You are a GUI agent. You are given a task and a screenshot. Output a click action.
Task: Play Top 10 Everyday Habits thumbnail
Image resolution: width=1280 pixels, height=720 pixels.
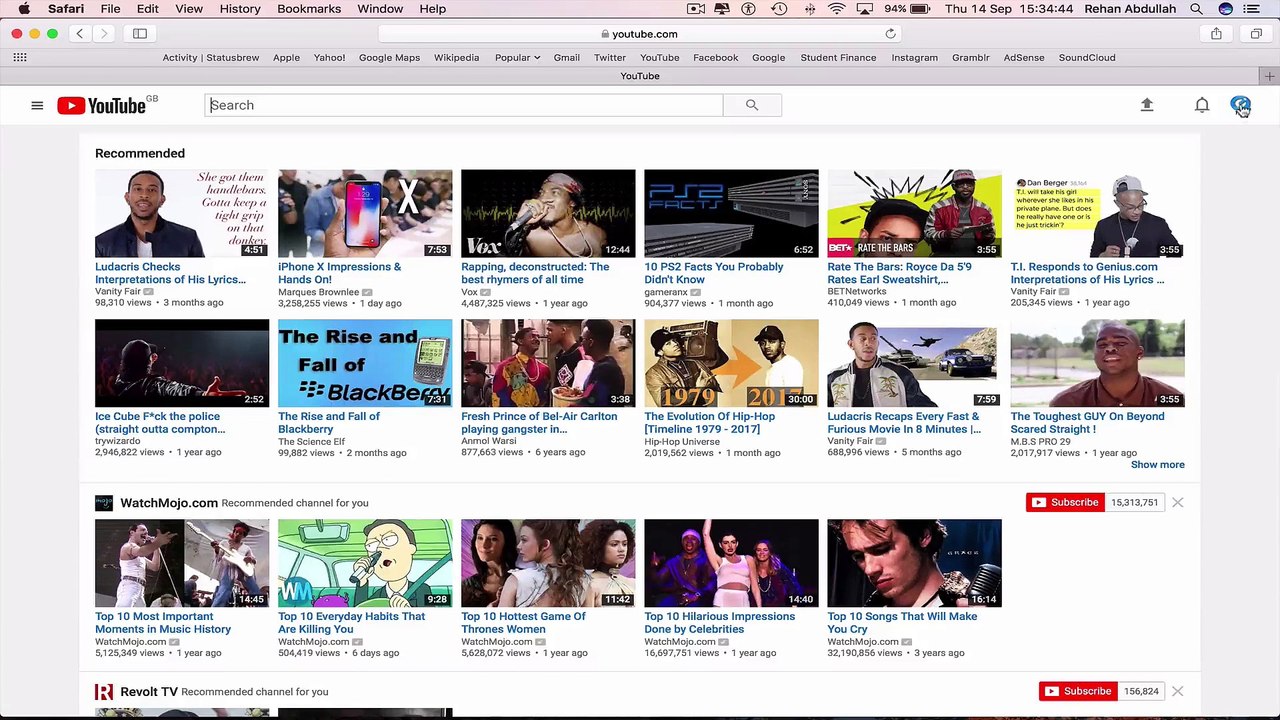tap(365, 563)
